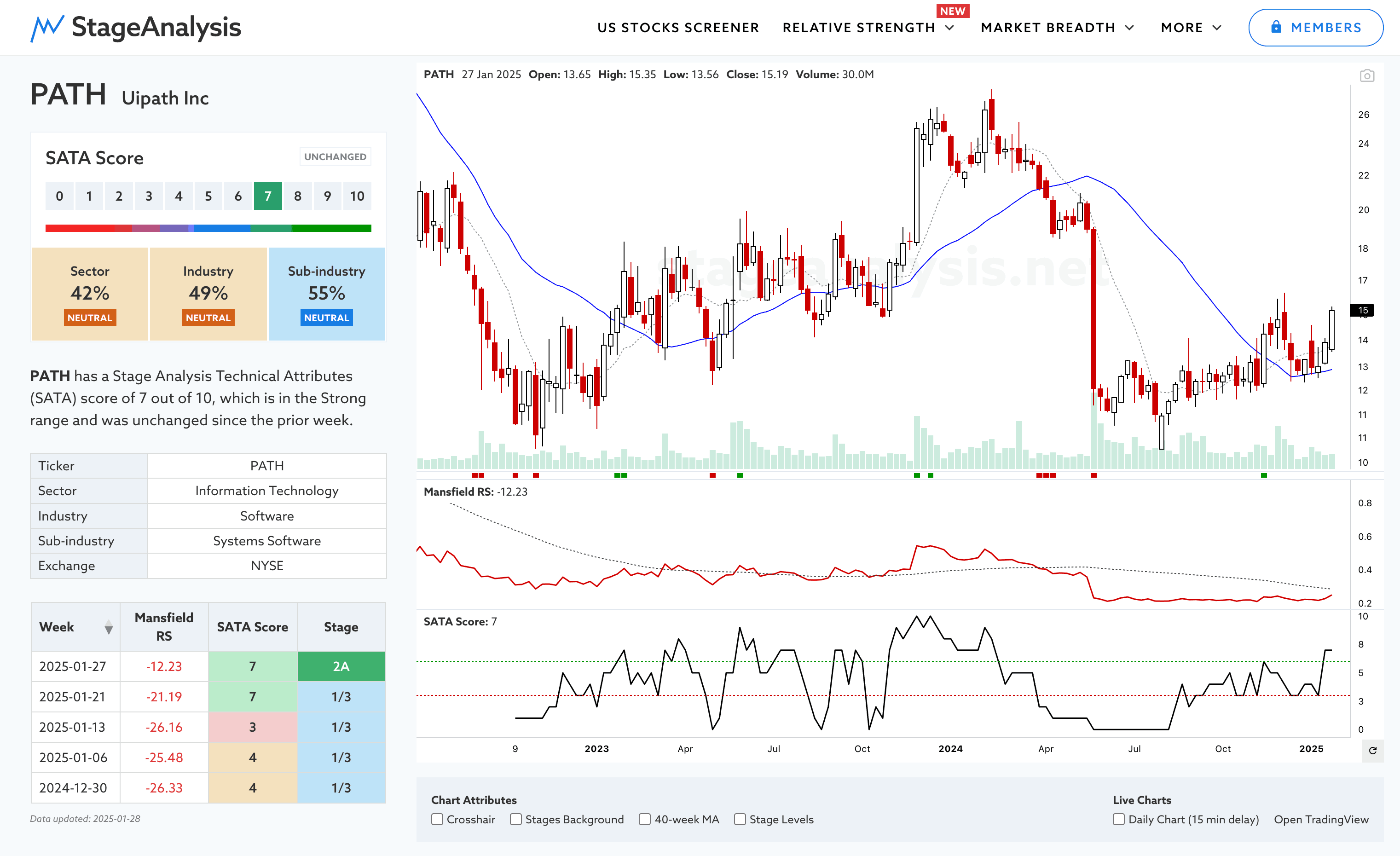Click the -25.48 Mansfield RS cell
Image resolution: width=1400 pixels, height=856 pixels.
(x=164, y=758)
